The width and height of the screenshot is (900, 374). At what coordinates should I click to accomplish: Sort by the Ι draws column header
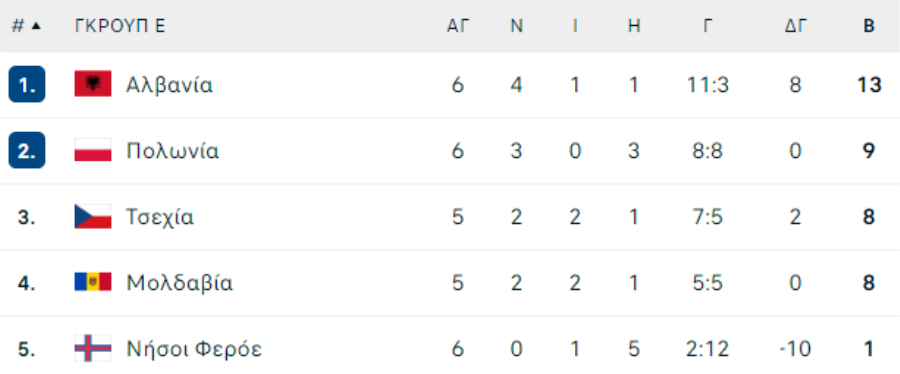coord(575,26)
